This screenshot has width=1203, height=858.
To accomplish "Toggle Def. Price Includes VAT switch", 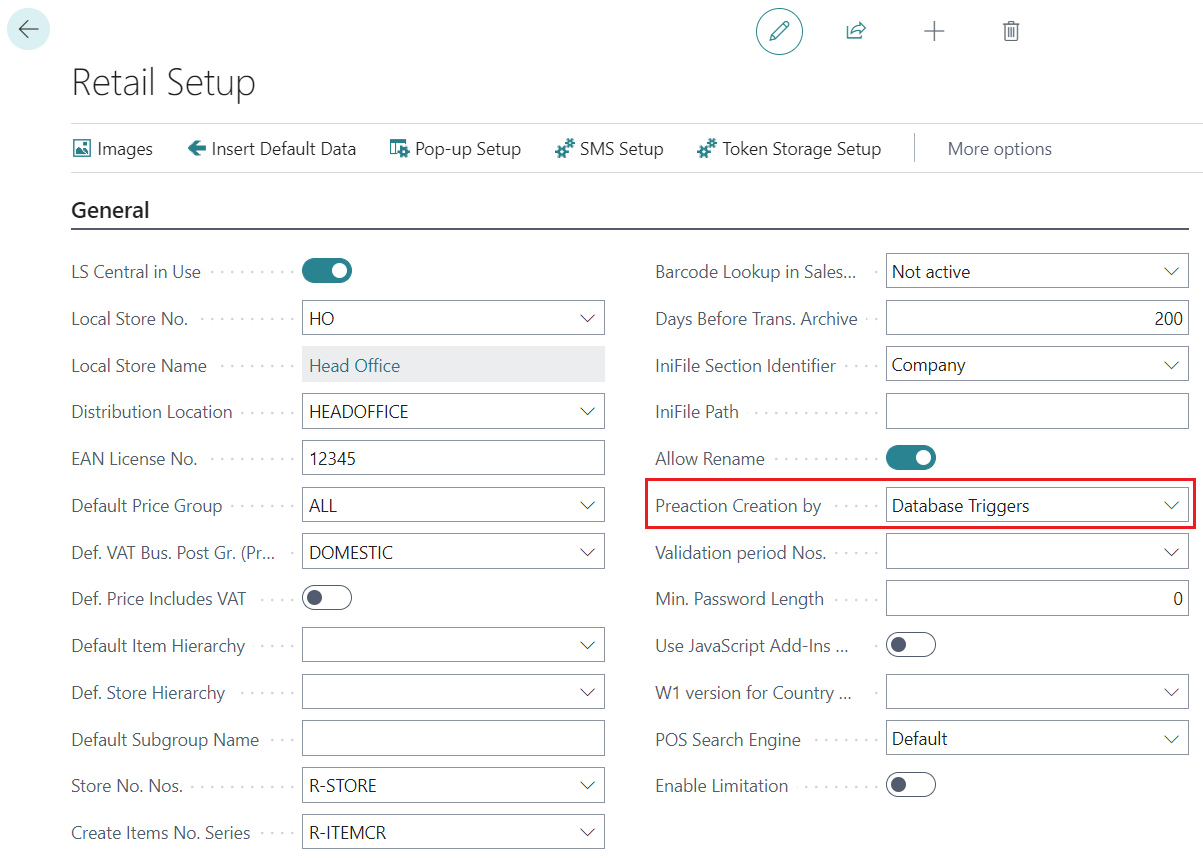I will coord(327,598).
